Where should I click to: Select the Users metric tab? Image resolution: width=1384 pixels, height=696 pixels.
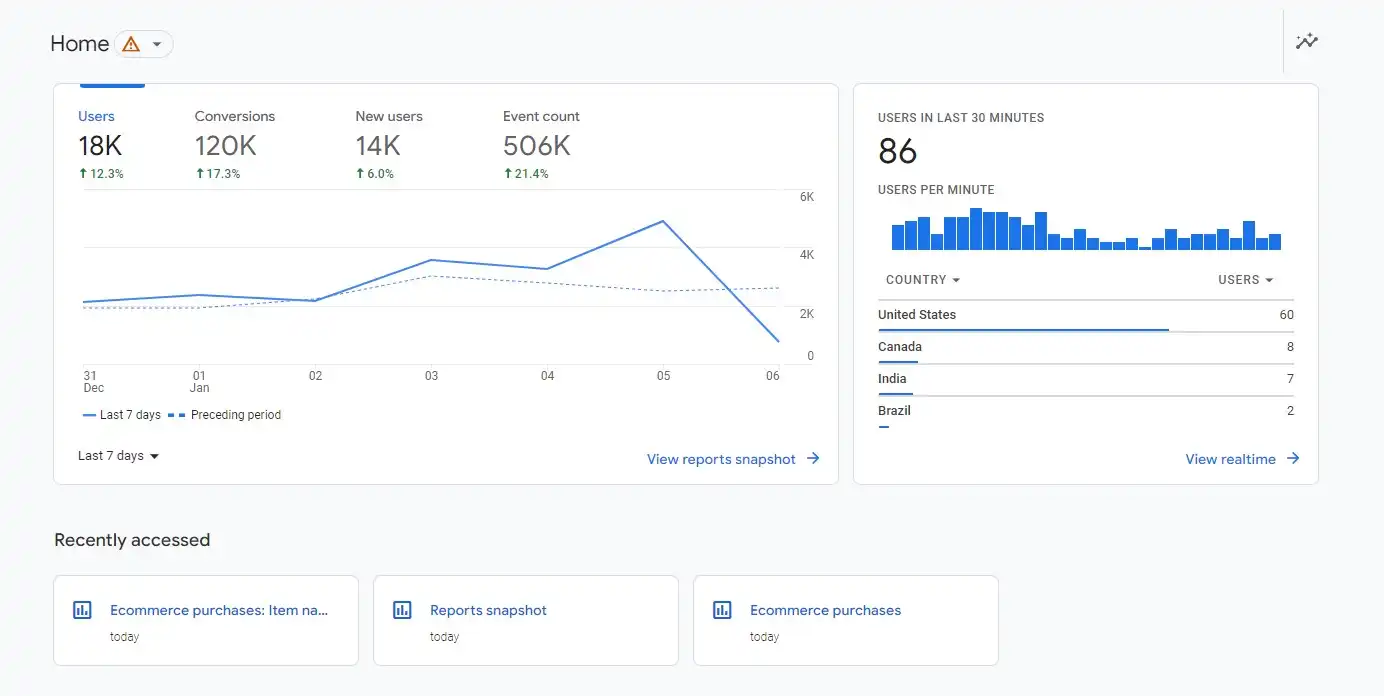point(101,144)
